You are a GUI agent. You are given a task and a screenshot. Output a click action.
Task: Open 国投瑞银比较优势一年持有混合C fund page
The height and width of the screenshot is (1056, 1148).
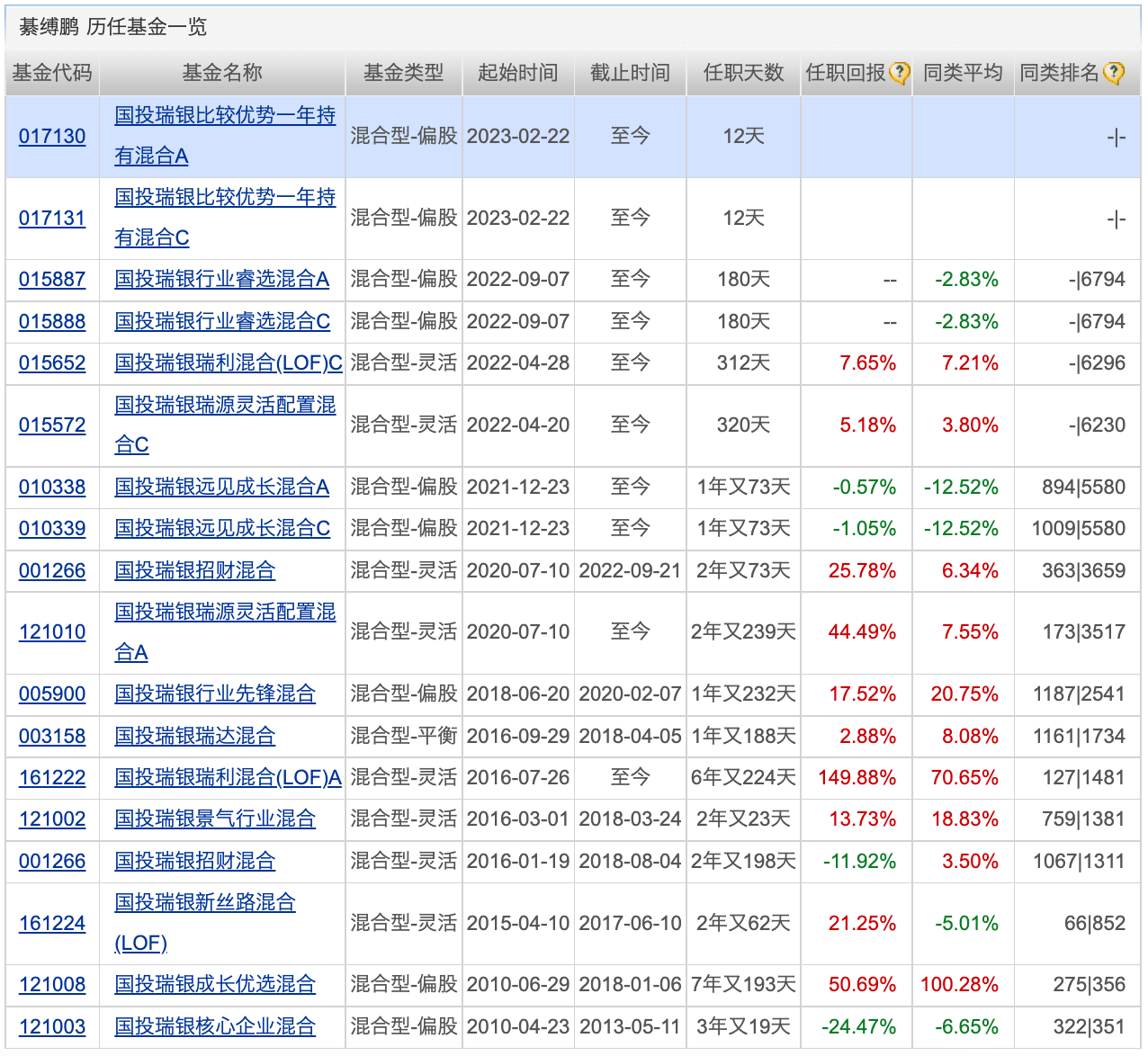click(x=225, y=218)
